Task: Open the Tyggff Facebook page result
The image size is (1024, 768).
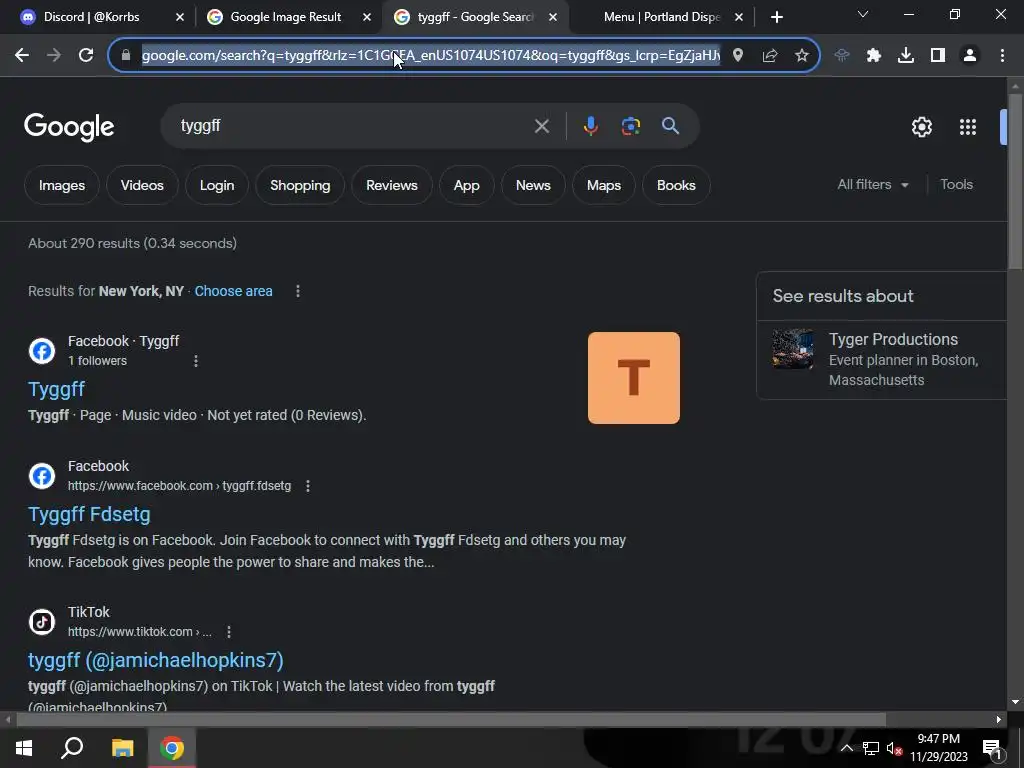Action: tap(57, 389)
